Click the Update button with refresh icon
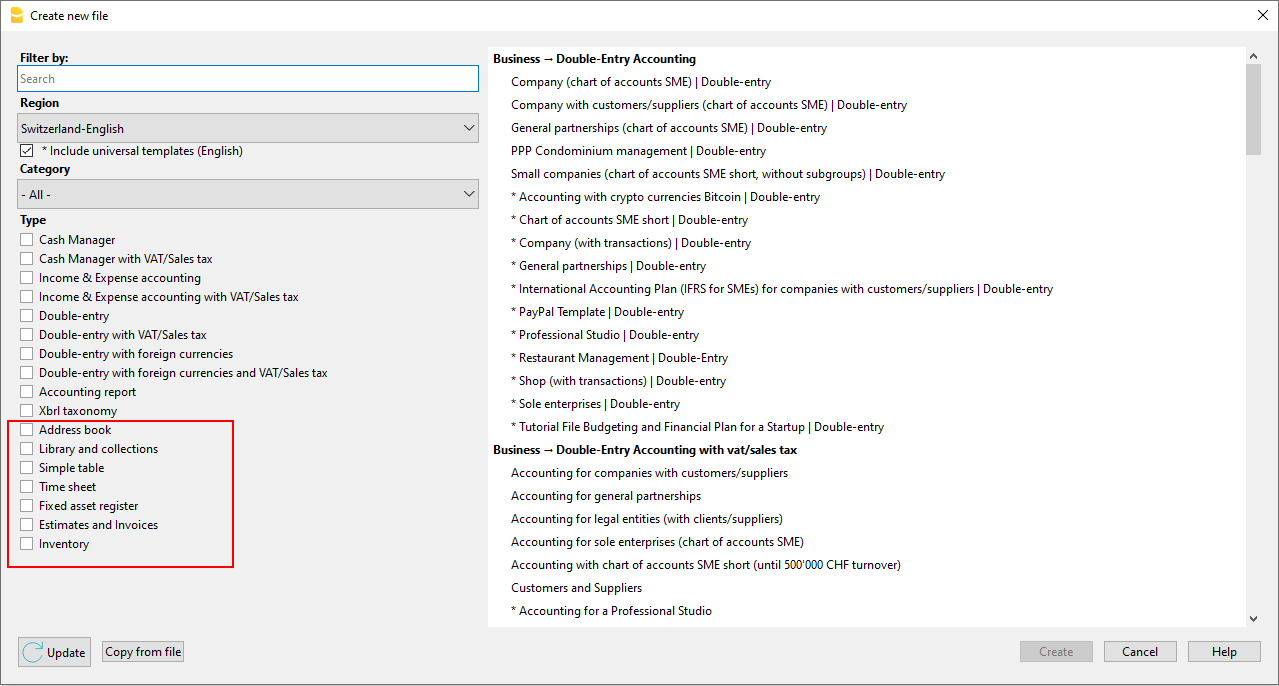 55,652
